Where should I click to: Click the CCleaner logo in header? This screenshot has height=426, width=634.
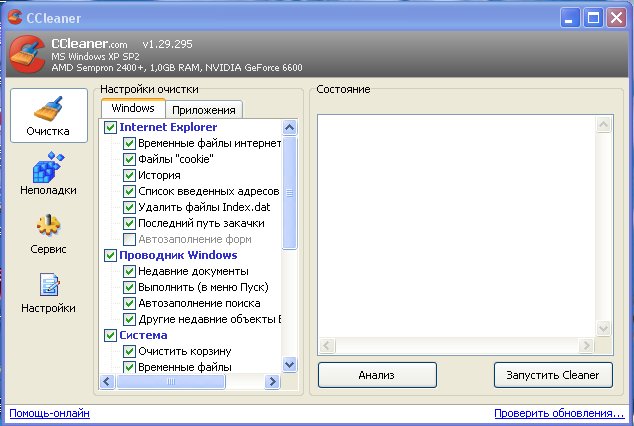coord(27,54)
